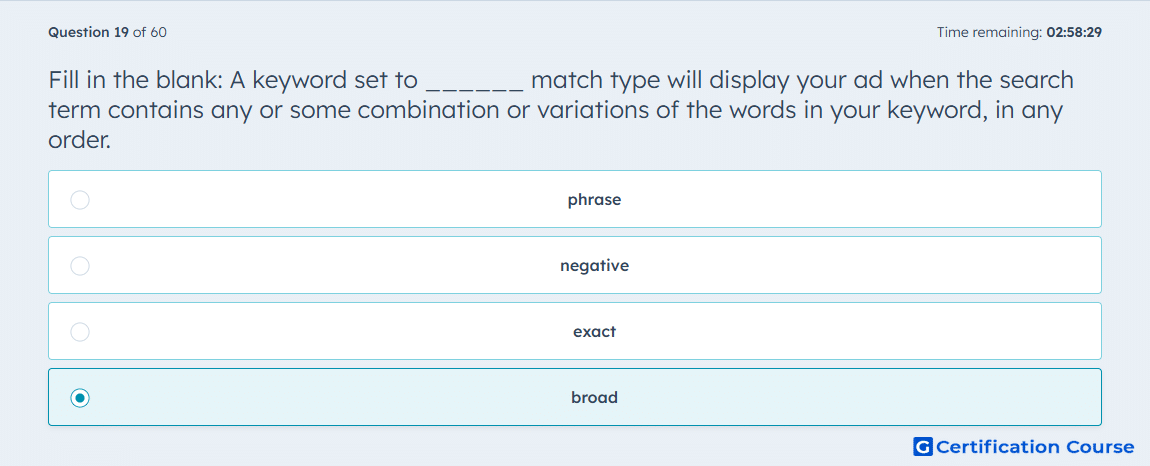Click the word phrase in first option
Viewport: 1150px width, 466px height.
click(594, 200)
